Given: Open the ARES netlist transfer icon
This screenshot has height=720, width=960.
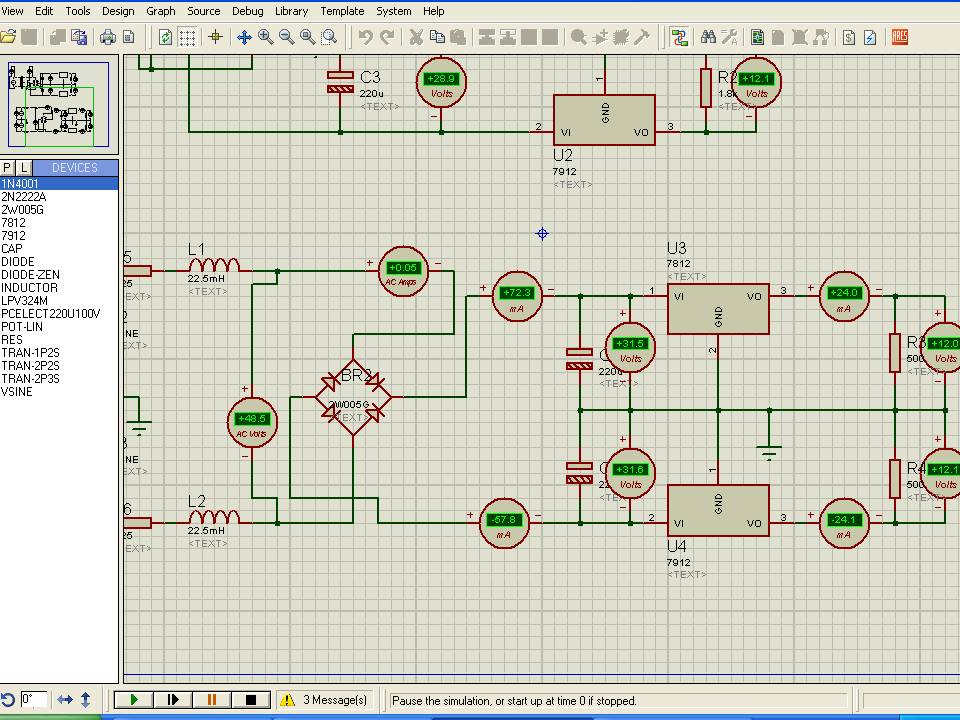Looking at the screenshot, I should 899,37.
